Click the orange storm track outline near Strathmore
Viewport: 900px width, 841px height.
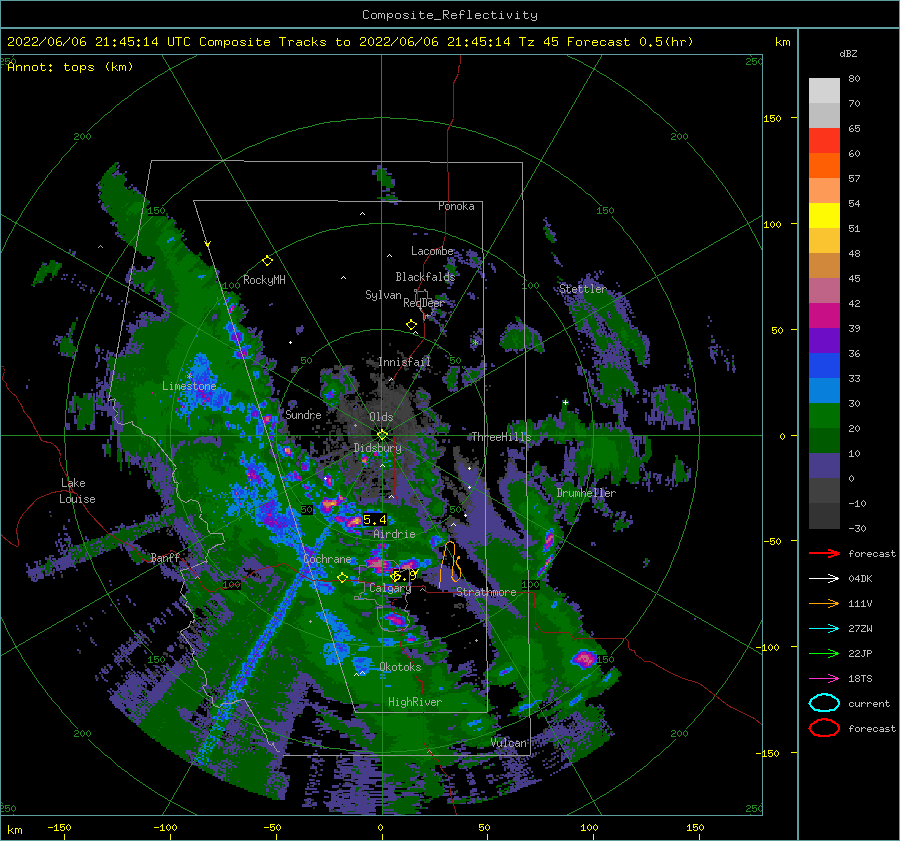pos(451,564)
